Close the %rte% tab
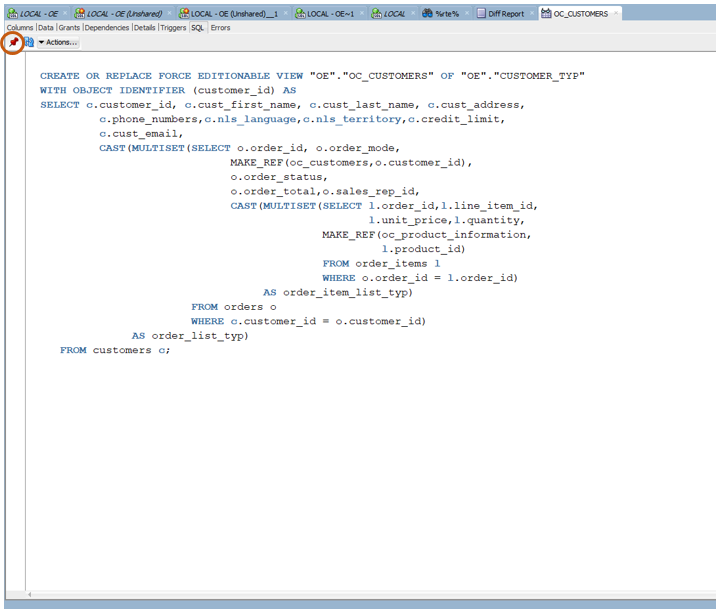Screen dimensions: 722x612 click(x=467, y=13)
